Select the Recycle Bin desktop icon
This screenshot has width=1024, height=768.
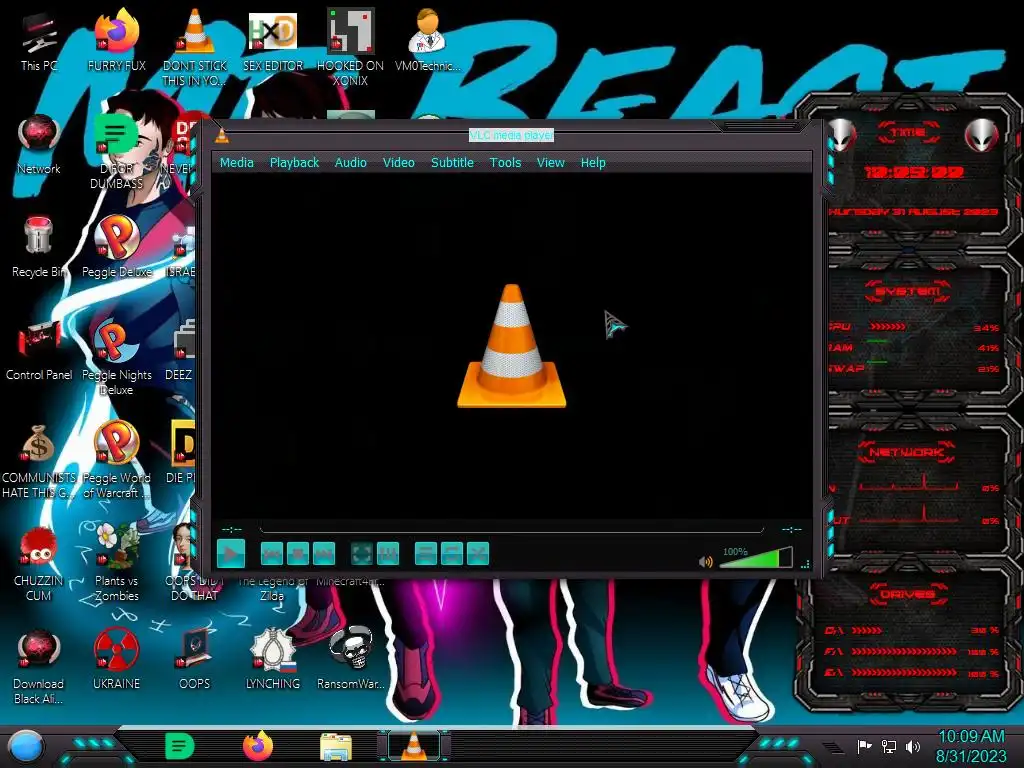pyautogui.click(x=39, y=247)
